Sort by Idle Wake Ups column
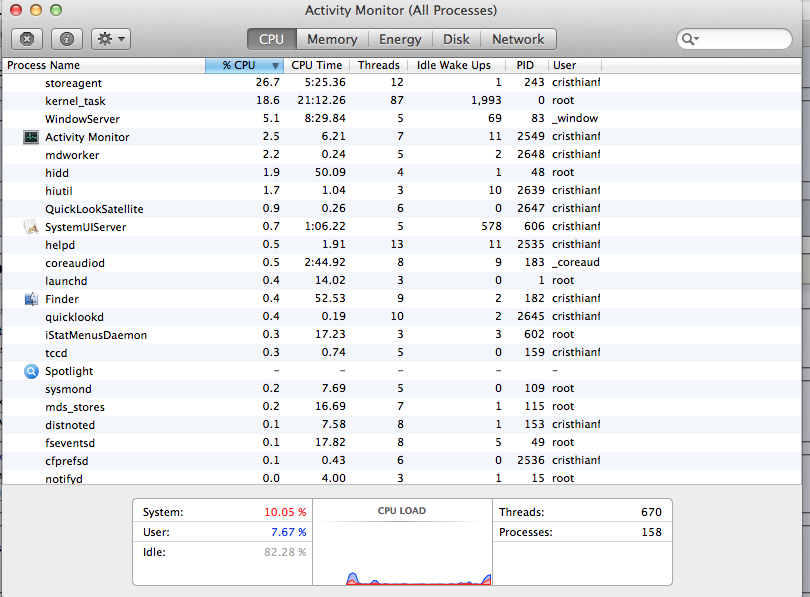 tap(454, 65)
